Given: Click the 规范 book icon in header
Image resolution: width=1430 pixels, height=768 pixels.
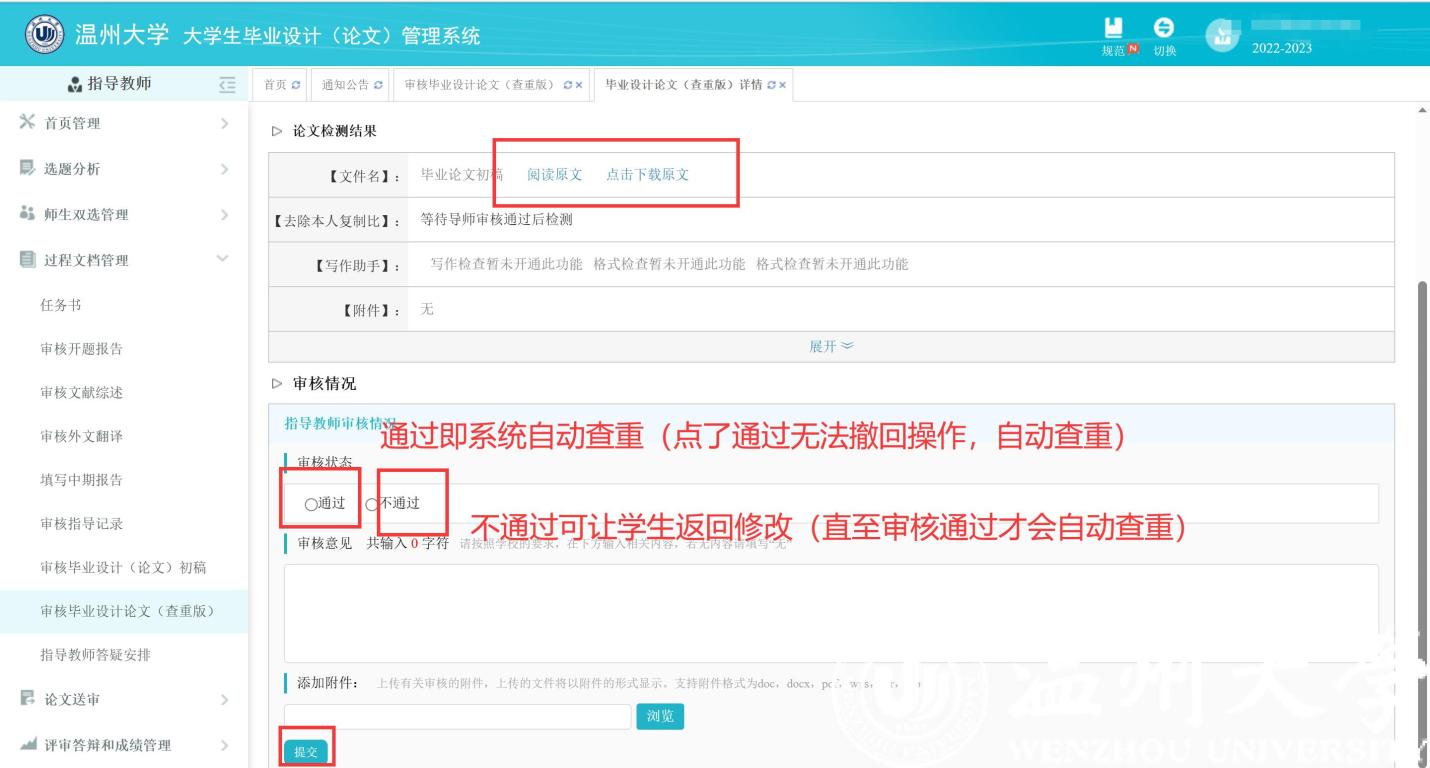Looking at the screenshot, I should point(1113,28).
